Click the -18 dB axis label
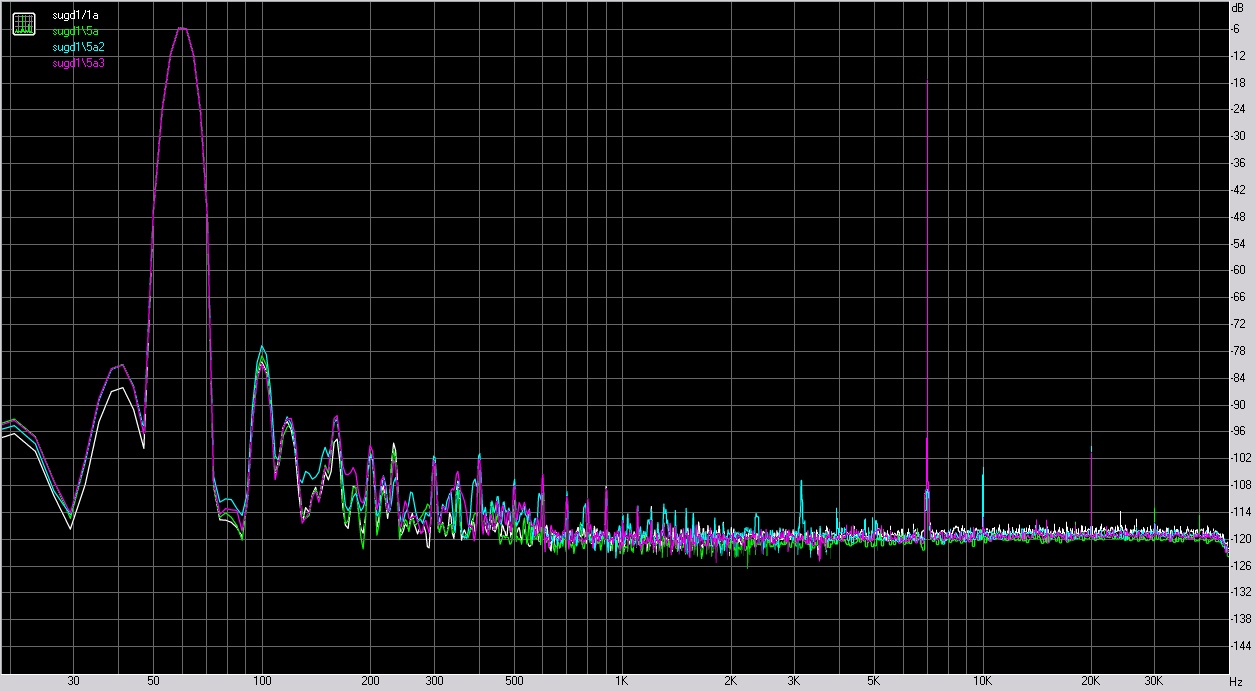 click(1237, 82)
